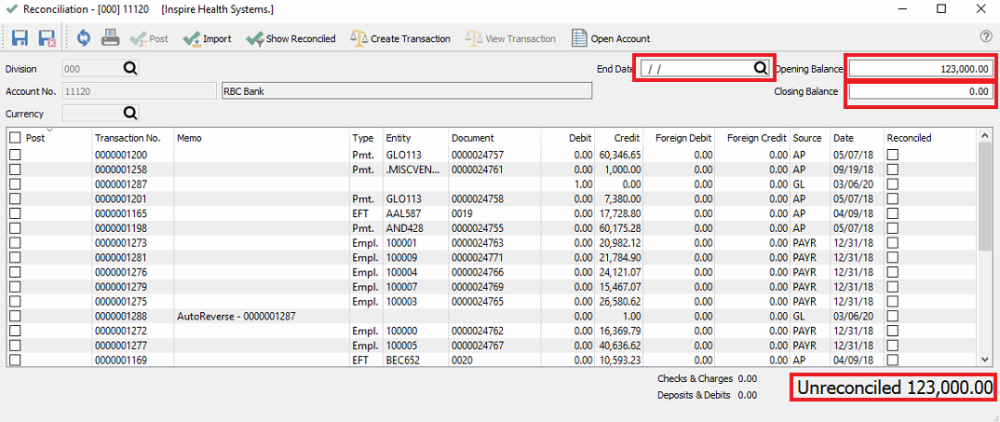Click the Save disk icon in toolbar

pos(19,39)
